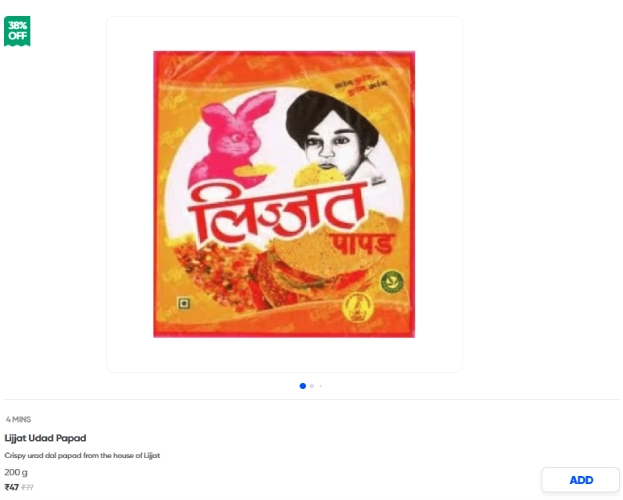Click the green vegetarian square mark
623x500 pixels.
point(183,304)
